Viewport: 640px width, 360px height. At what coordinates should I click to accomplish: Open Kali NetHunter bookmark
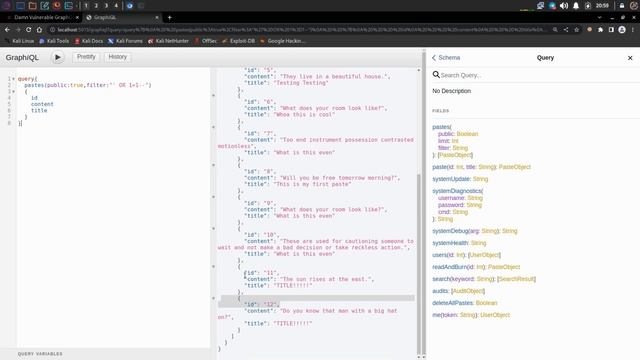168,41
